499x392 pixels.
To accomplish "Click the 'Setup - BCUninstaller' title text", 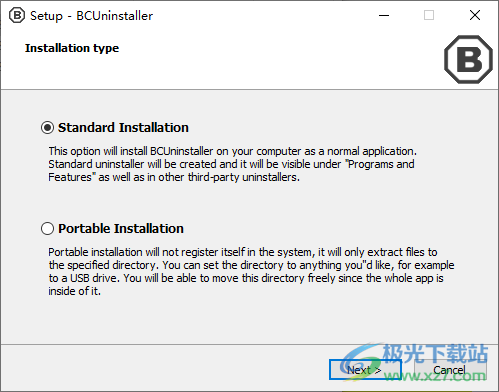I will pos(92,16).
